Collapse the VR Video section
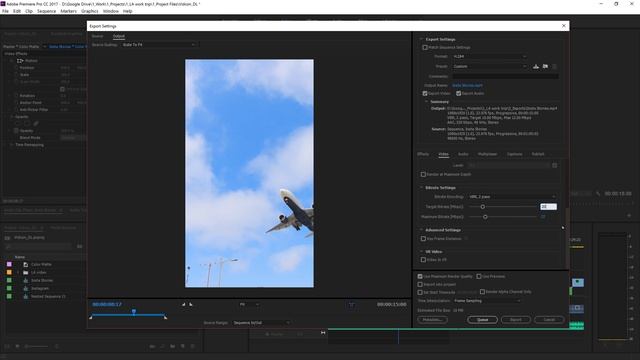 (x=421, y=252)
